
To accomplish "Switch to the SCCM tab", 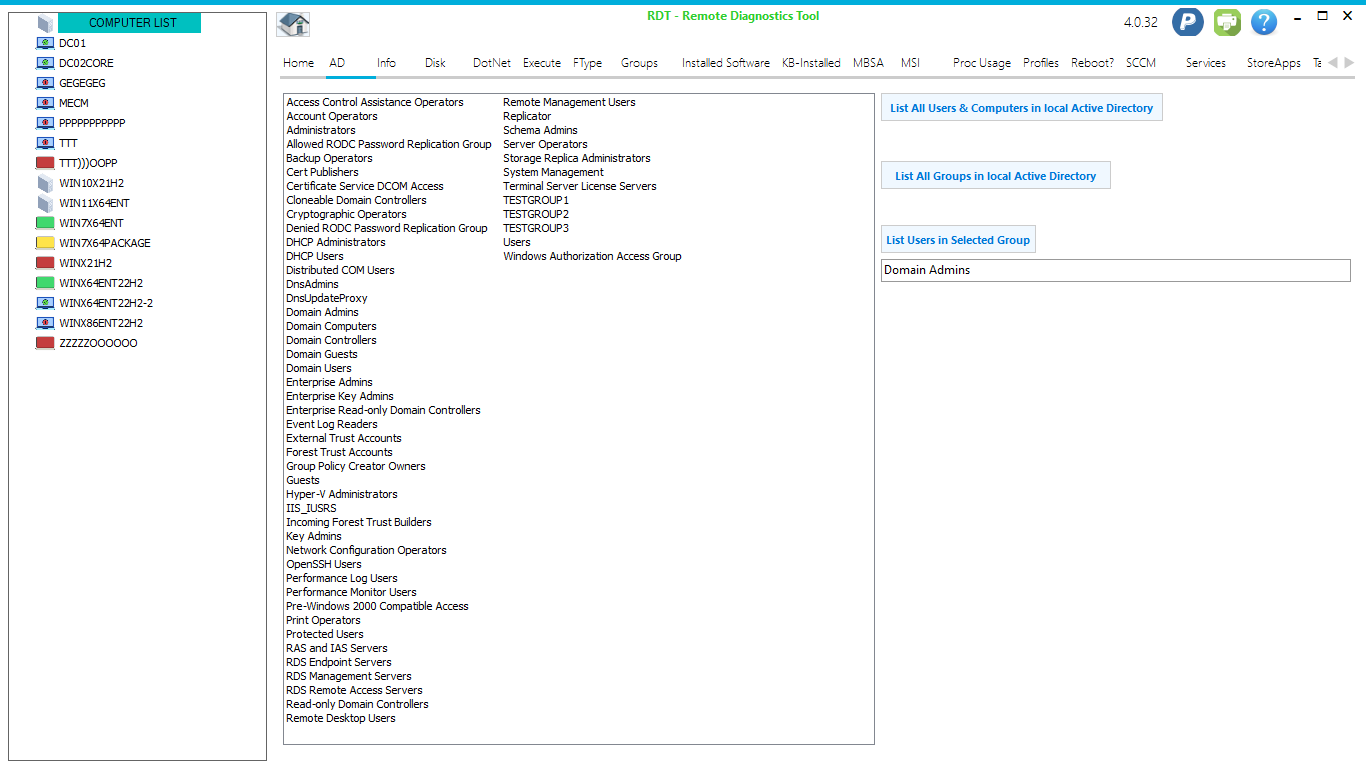I will point(1141,63).
